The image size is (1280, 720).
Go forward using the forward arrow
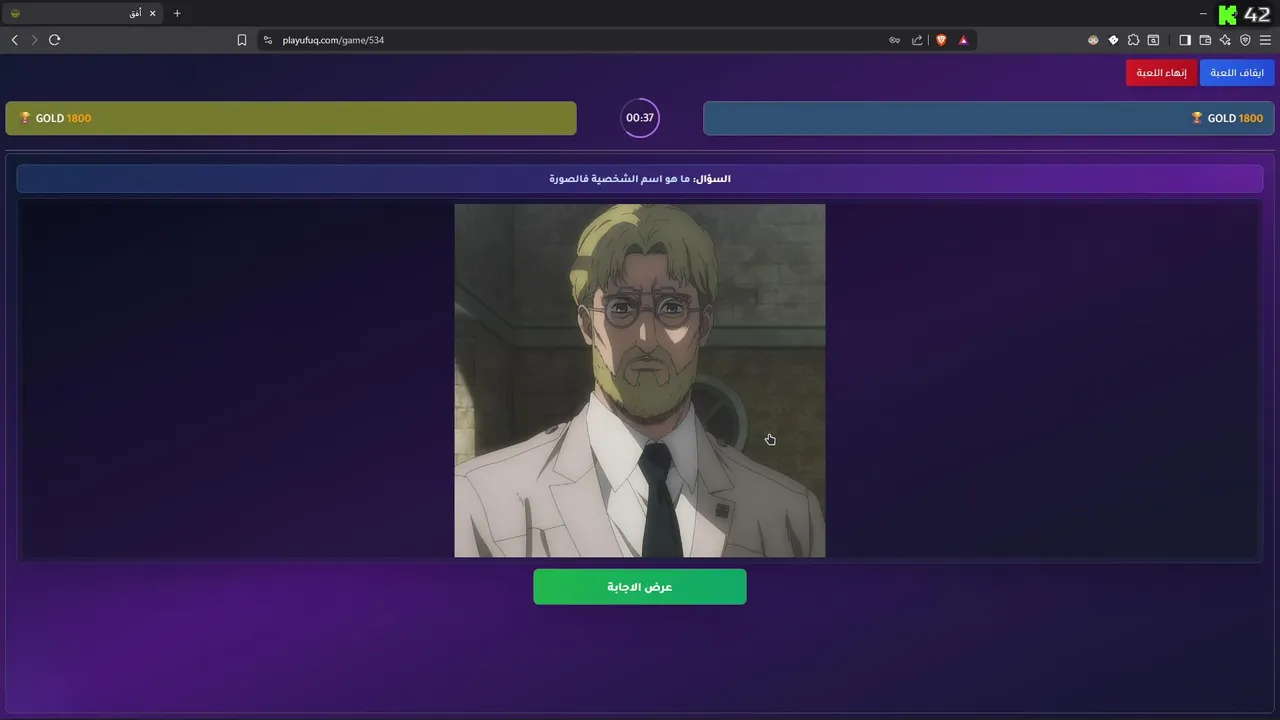(34, 40)
